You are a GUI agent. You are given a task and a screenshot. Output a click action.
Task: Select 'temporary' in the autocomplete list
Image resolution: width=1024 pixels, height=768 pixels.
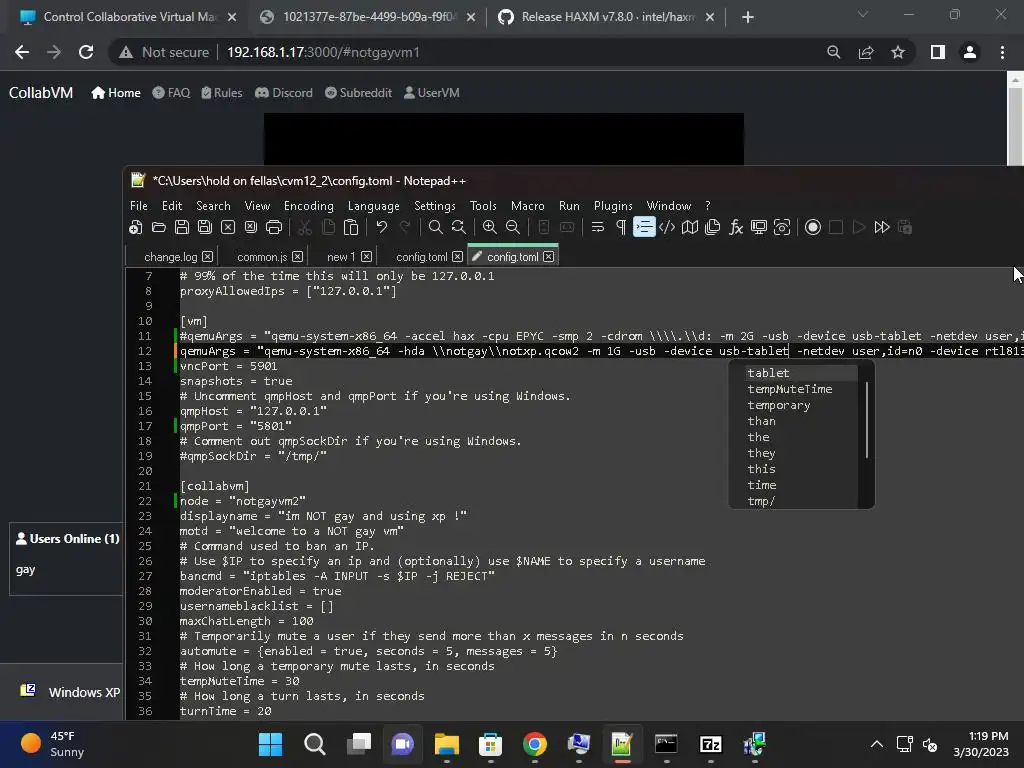(x=779, y=405)
